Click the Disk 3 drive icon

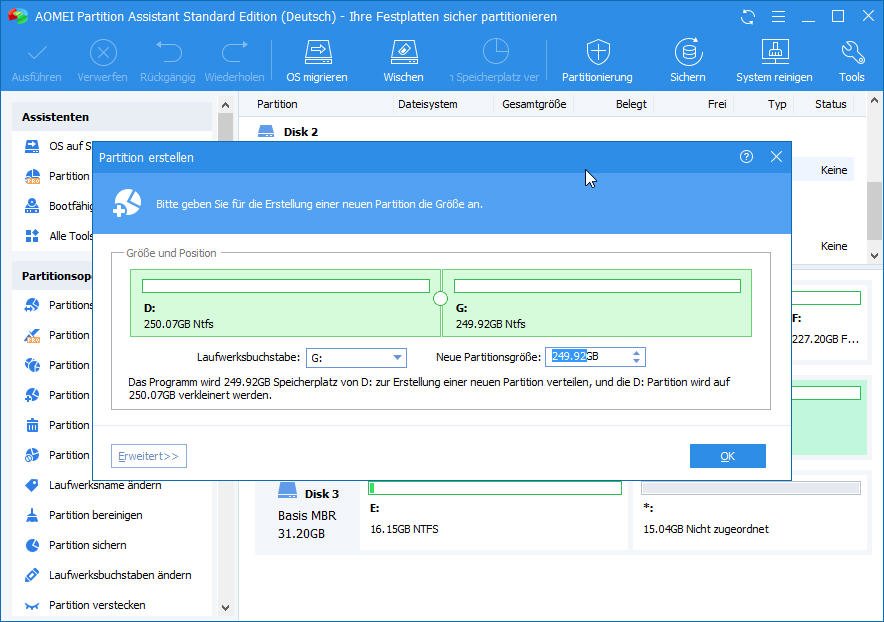tap(288, 489)
